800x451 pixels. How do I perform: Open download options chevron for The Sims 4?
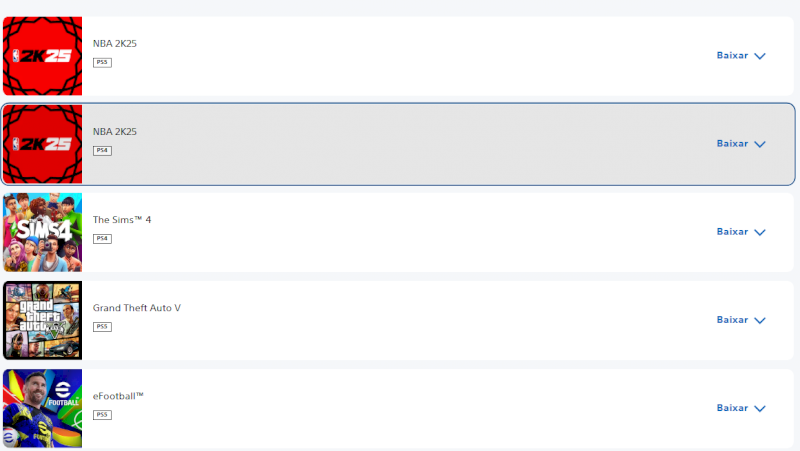point(760,232)
